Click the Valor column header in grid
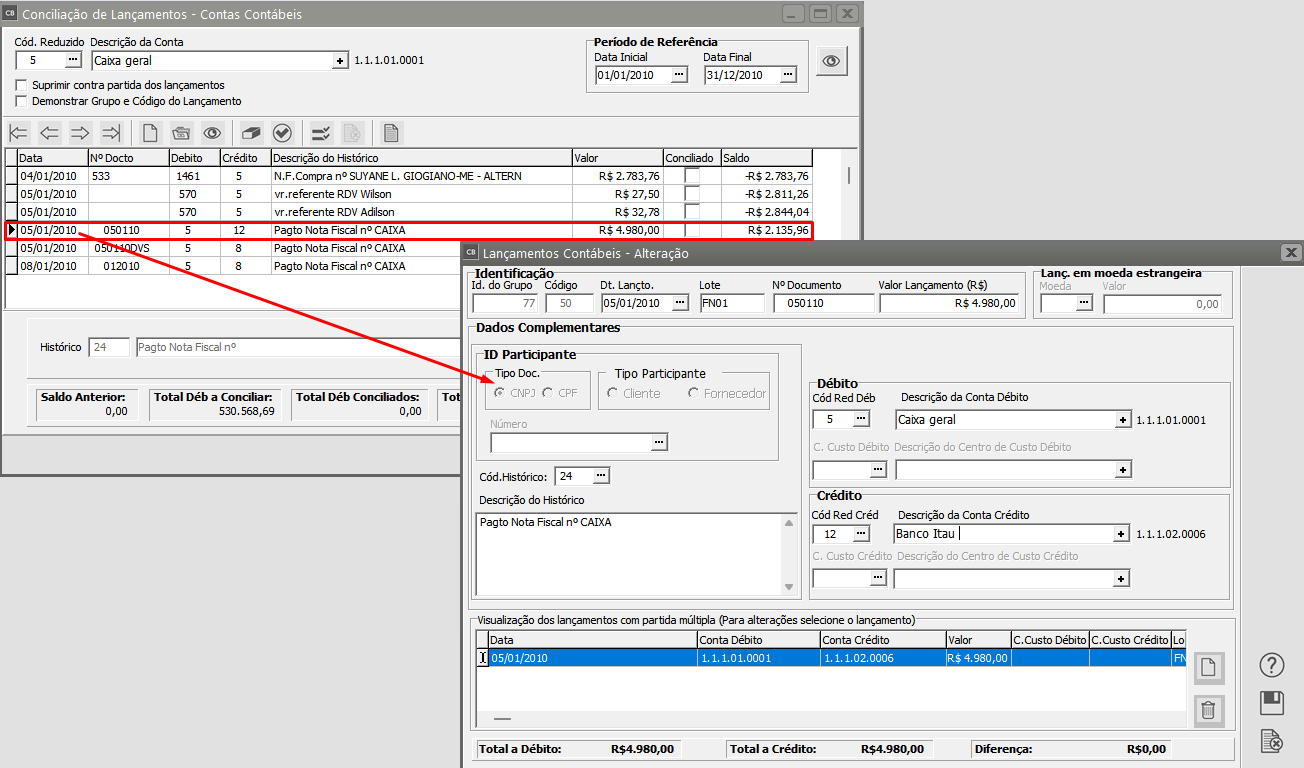The width and height of the screenshot is (1304, 768). pos(616,158)
